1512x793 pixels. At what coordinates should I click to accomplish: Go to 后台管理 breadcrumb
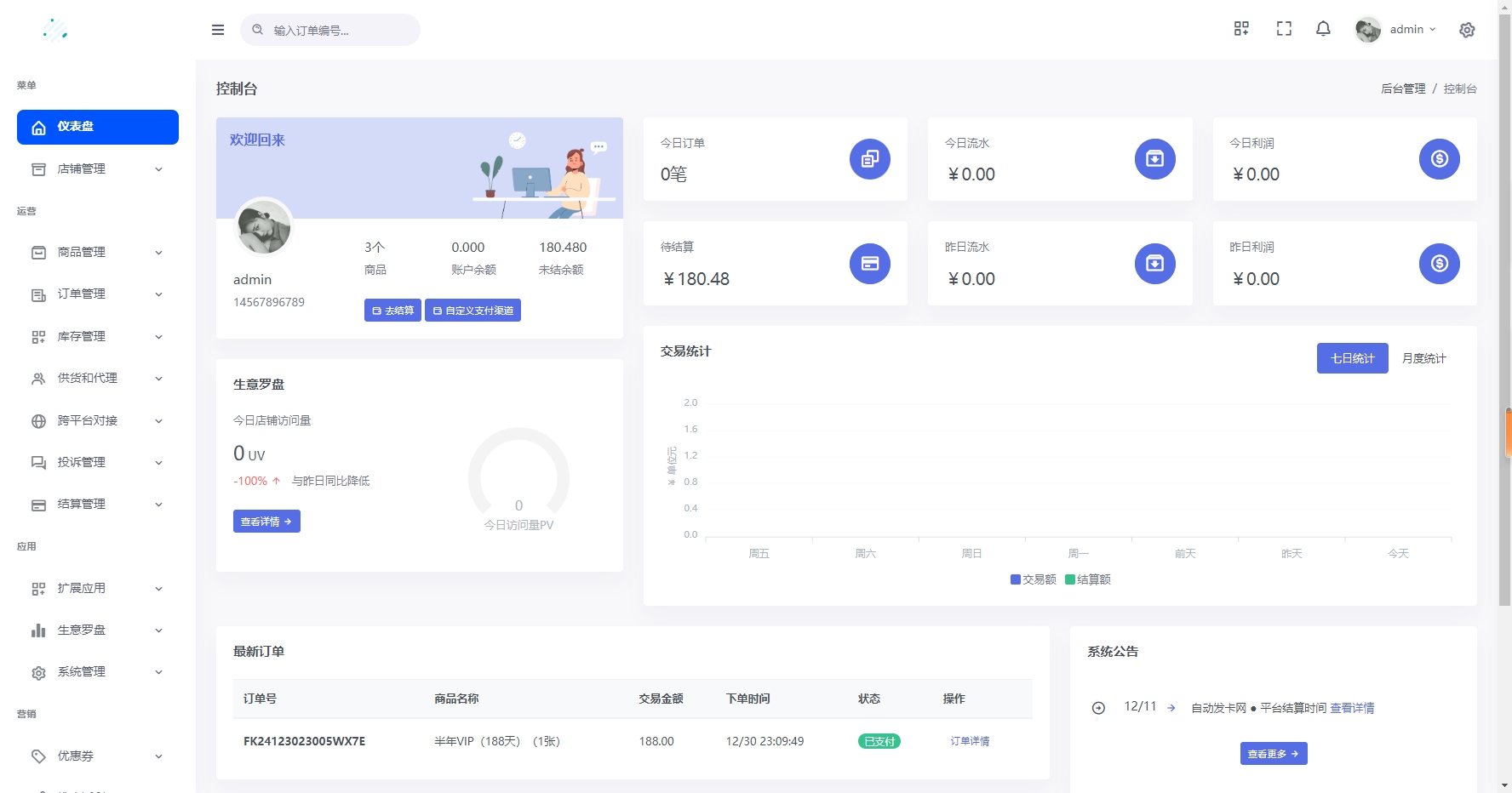point(1403,88)
